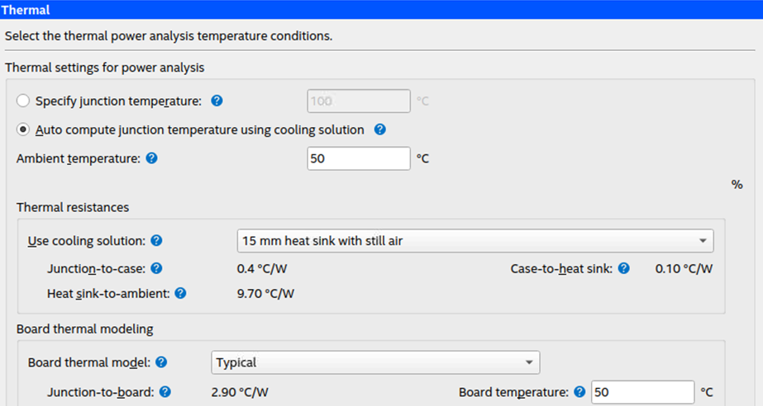Show help for Use cooling solution
763x406 pixels.
157,241
